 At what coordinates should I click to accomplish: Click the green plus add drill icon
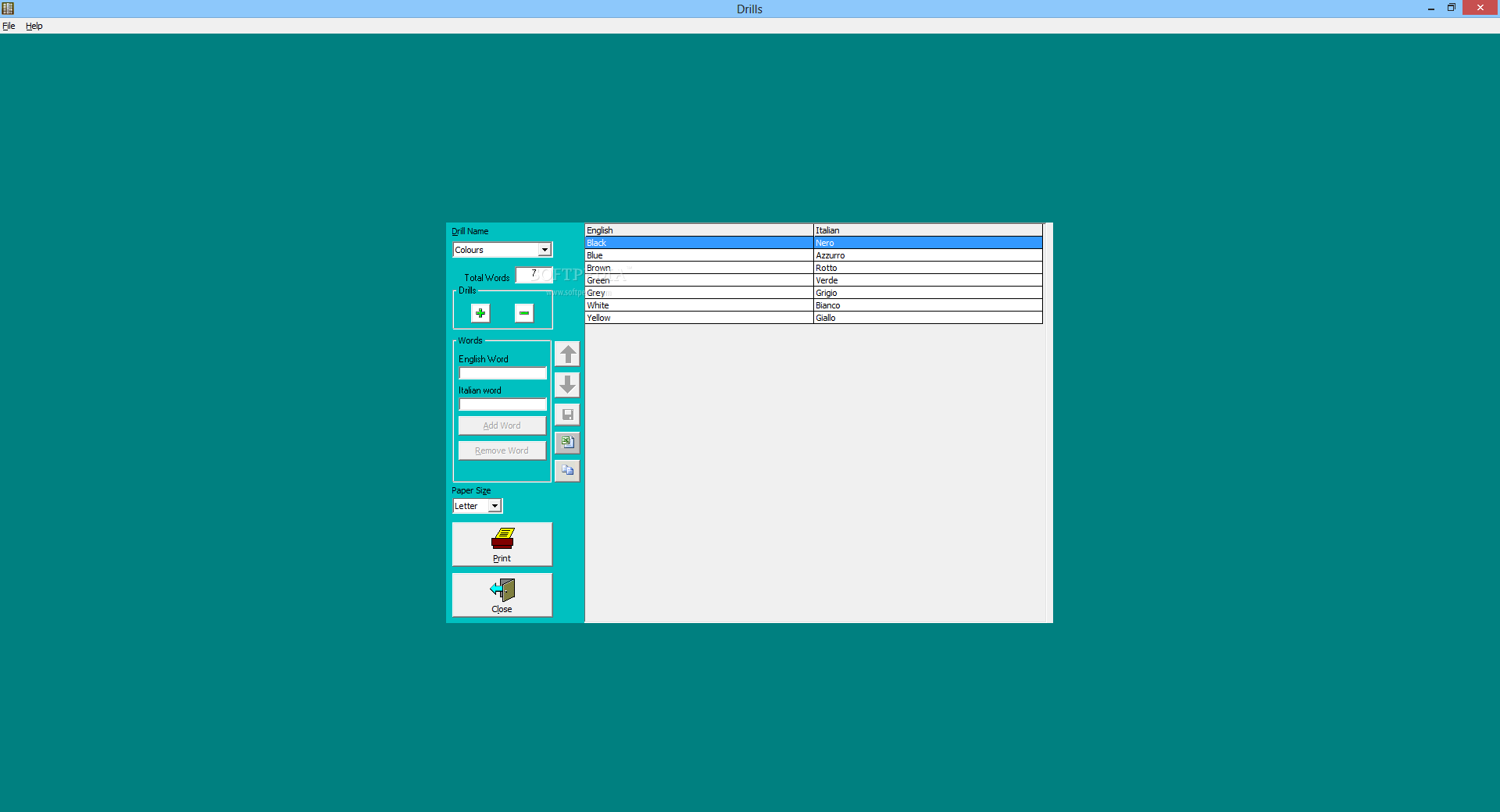[480, 313]
